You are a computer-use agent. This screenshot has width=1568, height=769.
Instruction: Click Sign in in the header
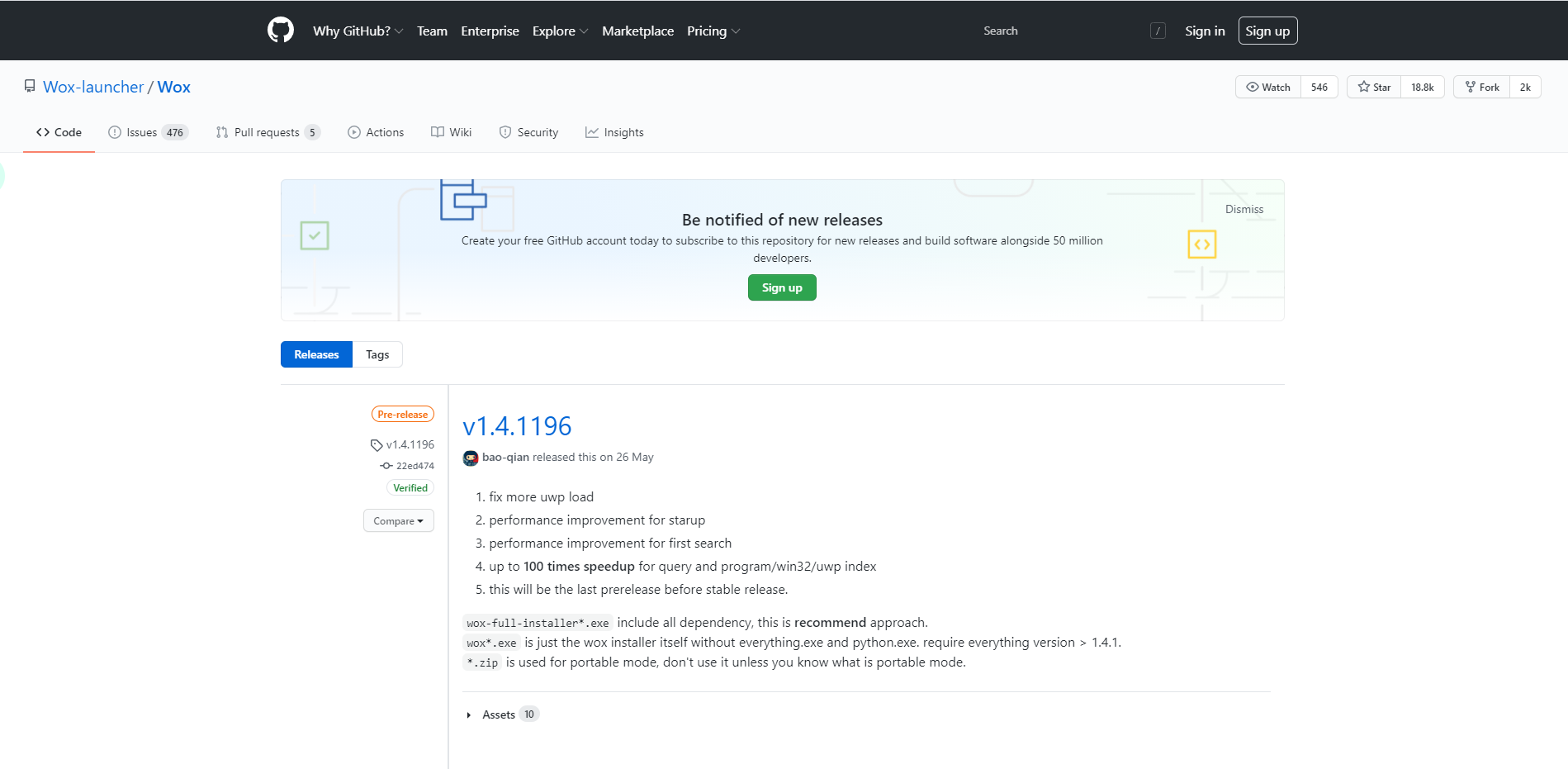click(1205, 31)
